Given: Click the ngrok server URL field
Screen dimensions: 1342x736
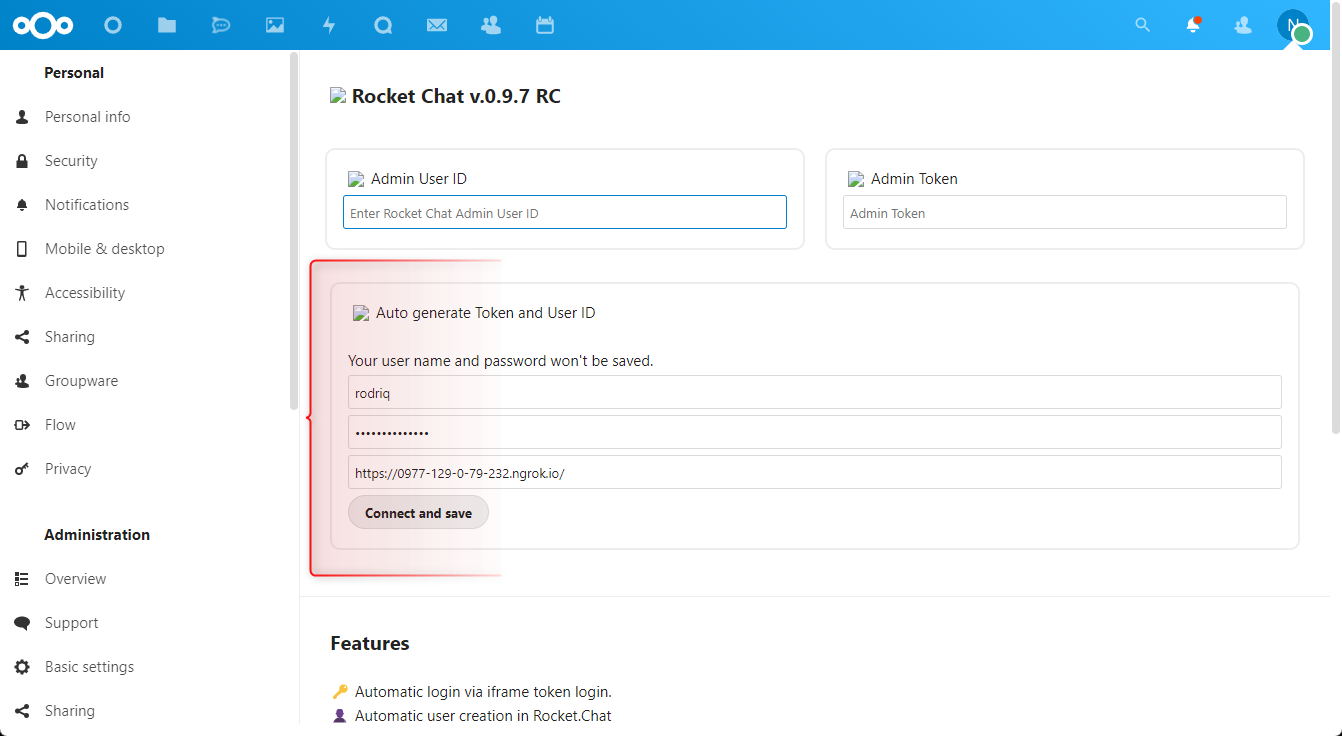Looking at the screenshot, I should pos(815,473).
